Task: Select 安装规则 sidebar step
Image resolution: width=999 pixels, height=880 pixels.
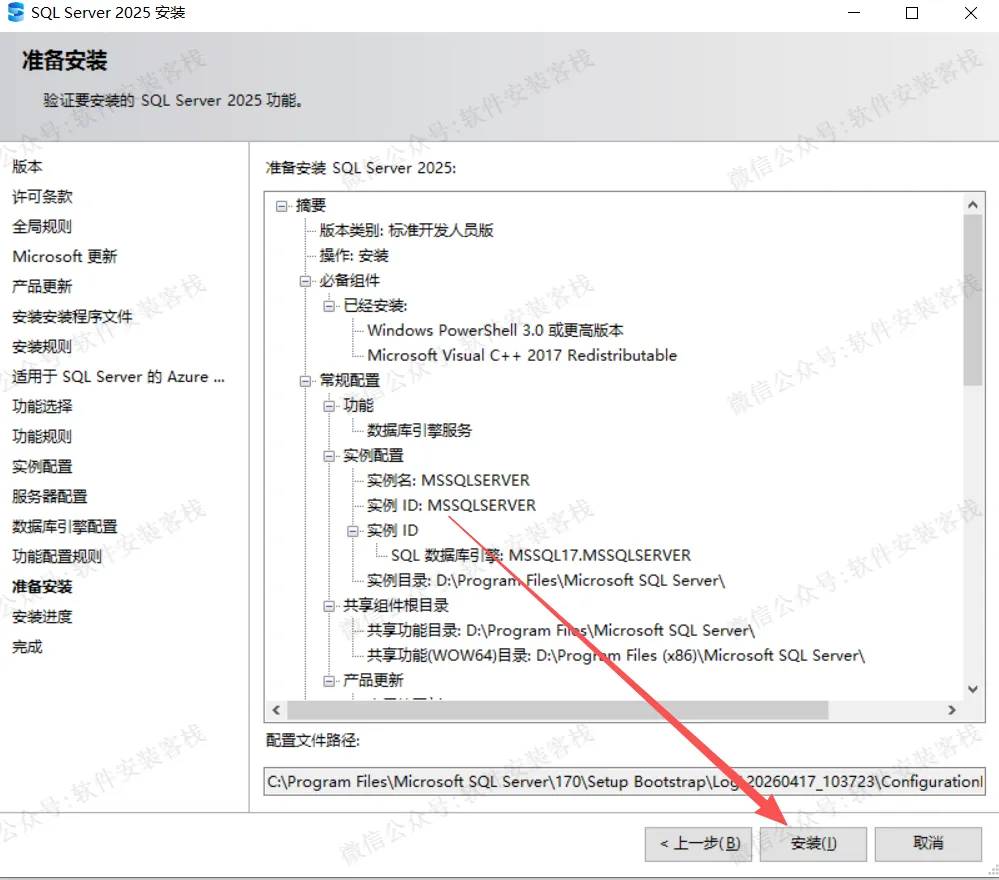Action: click(42, 346)
